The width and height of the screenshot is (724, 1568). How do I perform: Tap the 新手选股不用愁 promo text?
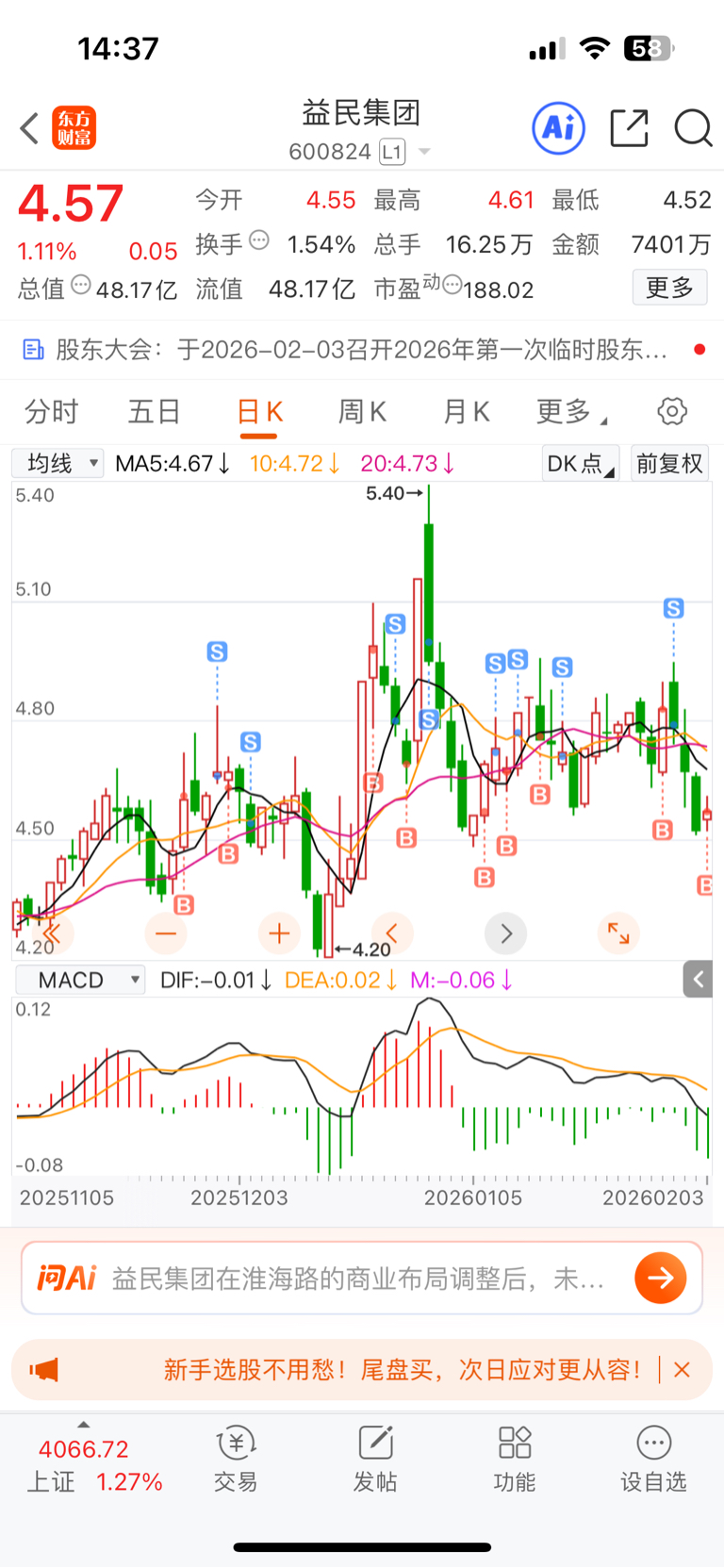pos(403,1369)
